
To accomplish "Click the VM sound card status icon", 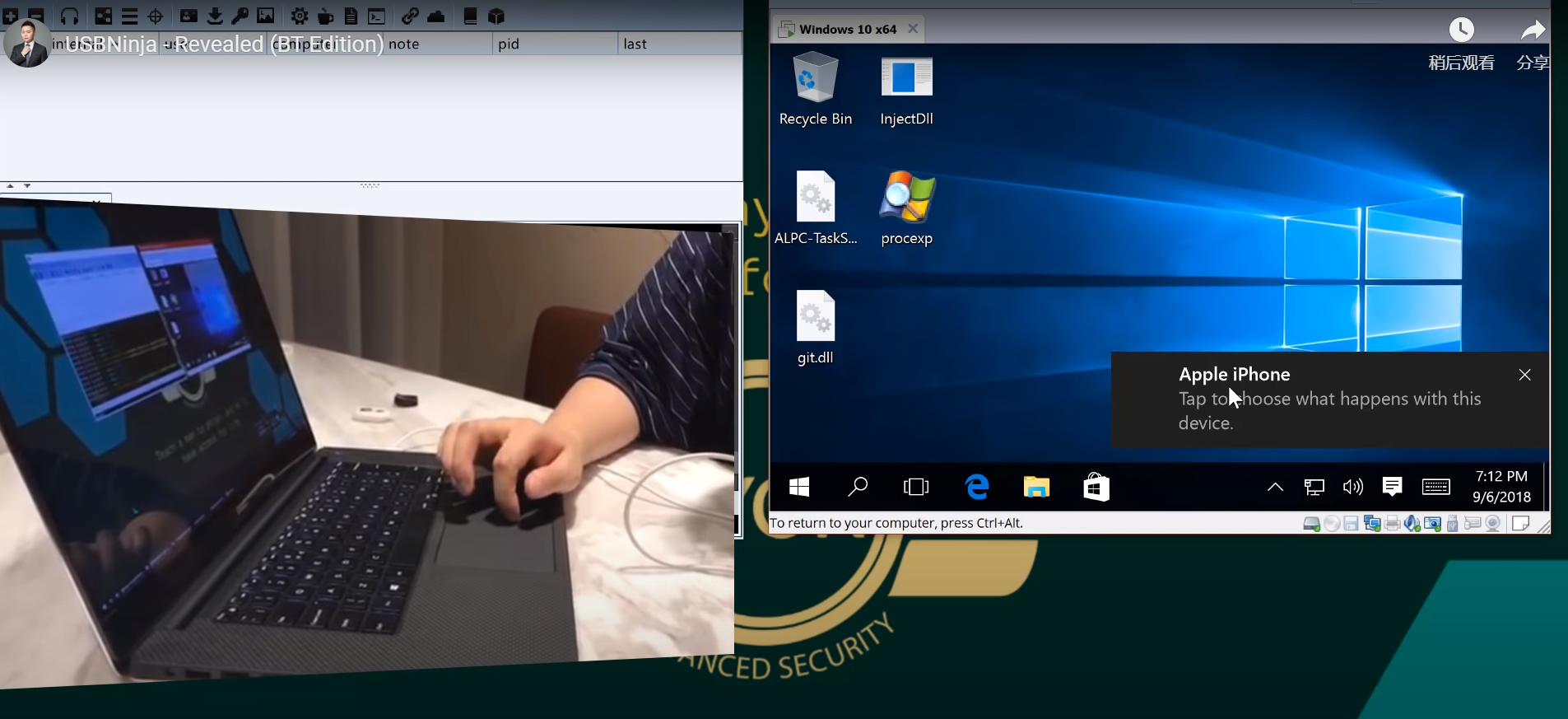I will point(1412,524).
